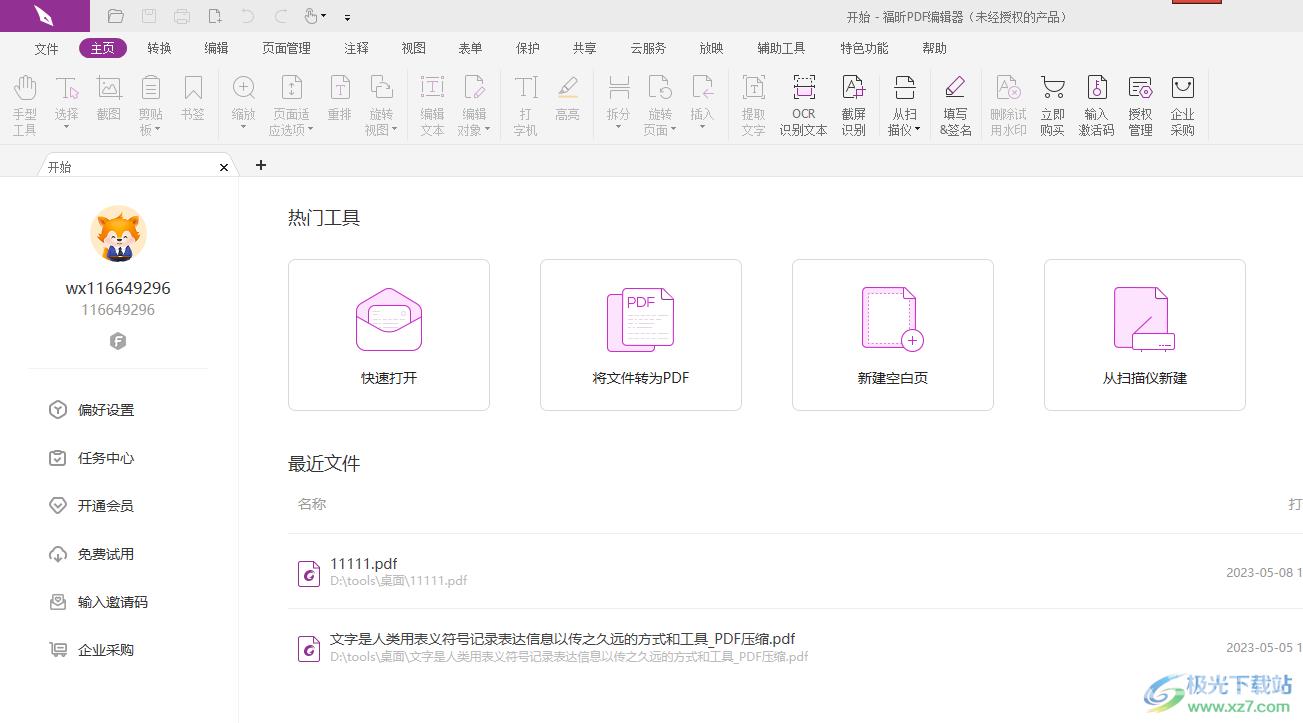Click 开通会员 in sidebar
1303x723 pixels.
(x=92, y=506)
